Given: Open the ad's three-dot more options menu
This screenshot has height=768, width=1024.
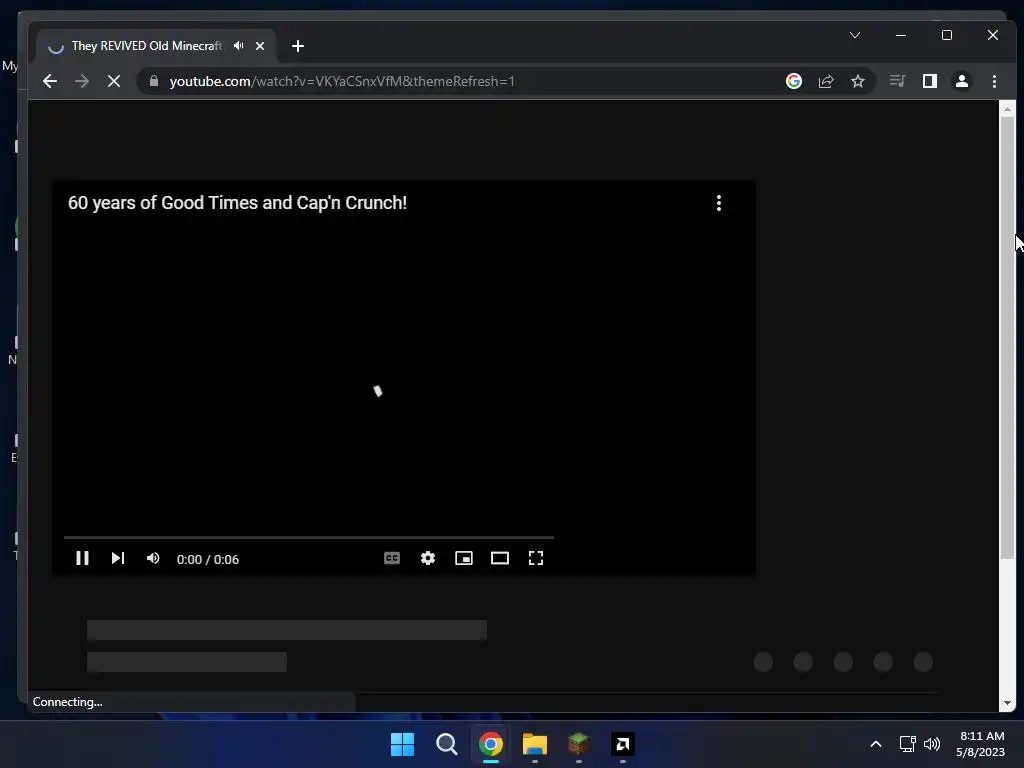Looking at the screenshot, I should [x=719, y=203].
